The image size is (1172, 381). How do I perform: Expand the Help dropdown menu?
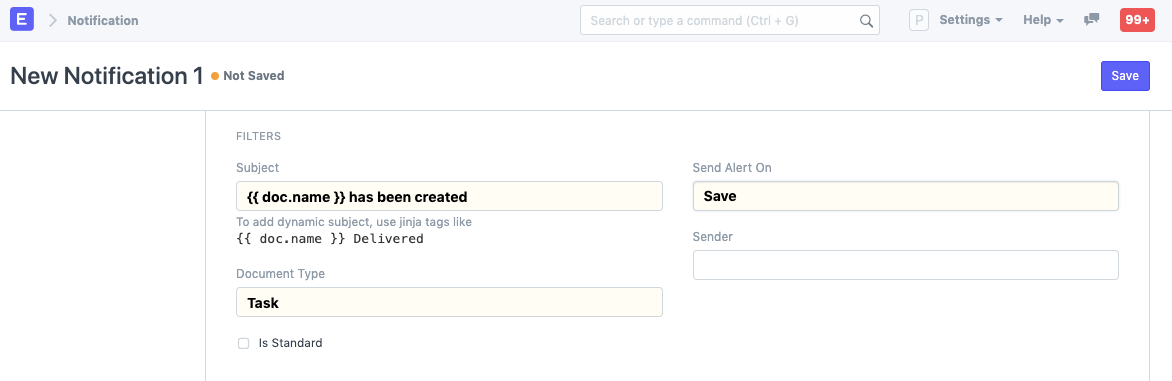point(1043,20)
